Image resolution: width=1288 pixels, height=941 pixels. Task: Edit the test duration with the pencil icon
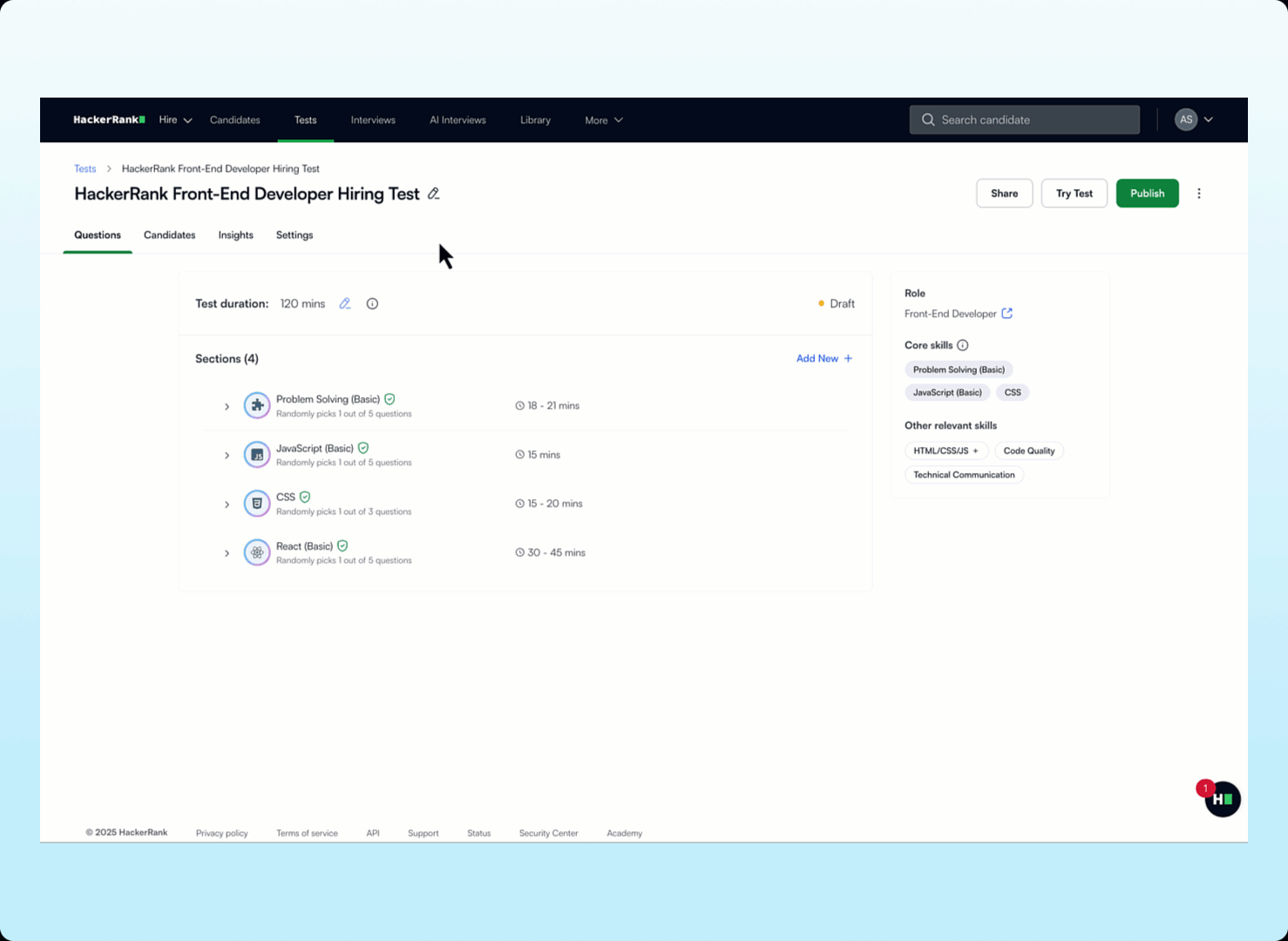(x=345, y=304)
